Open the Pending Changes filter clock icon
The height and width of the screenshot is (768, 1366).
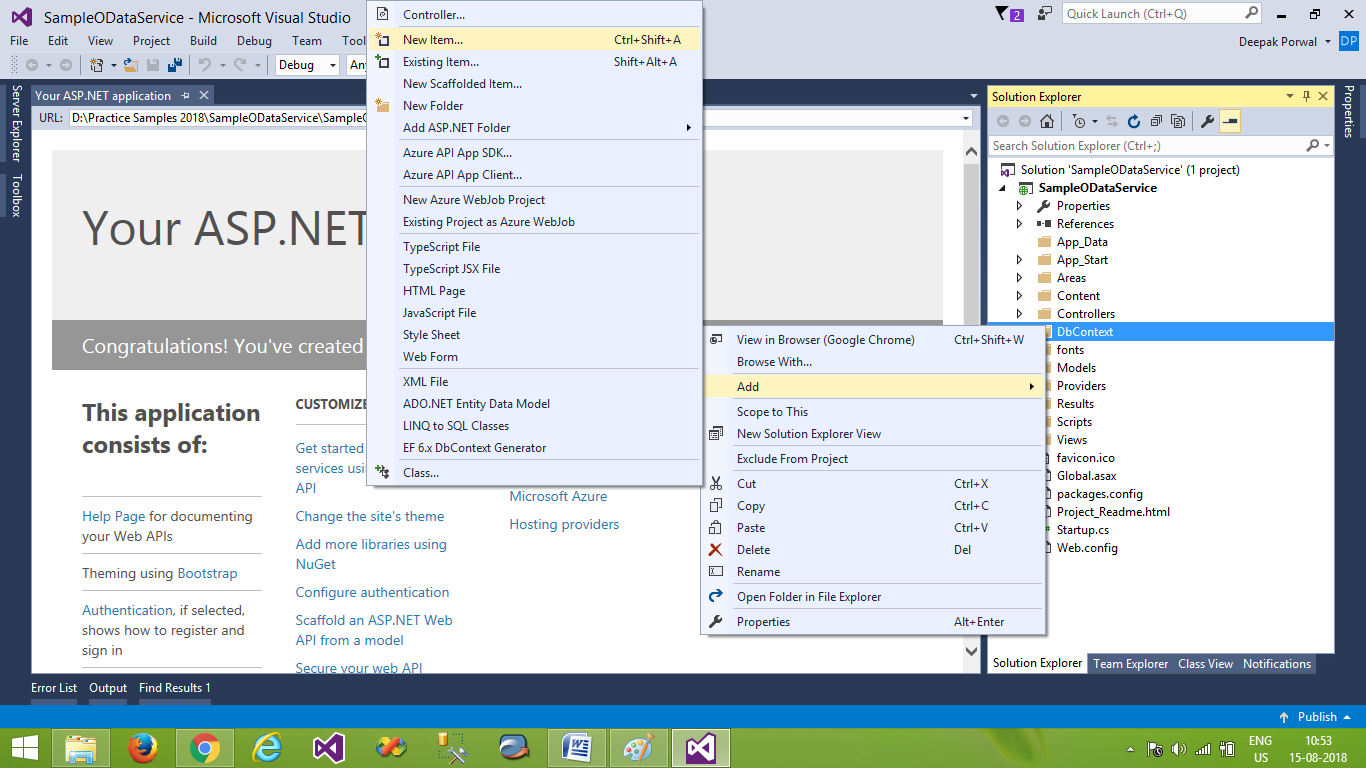[x=1080, y=120]
